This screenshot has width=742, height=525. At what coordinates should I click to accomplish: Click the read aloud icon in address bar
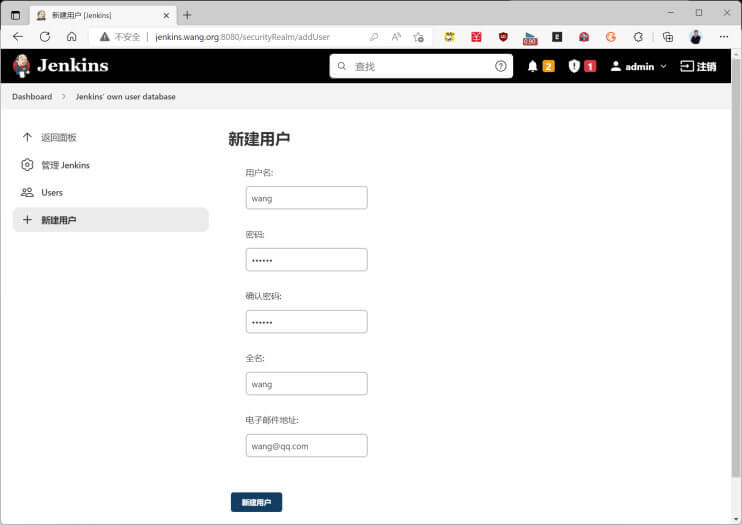(396, 37)
